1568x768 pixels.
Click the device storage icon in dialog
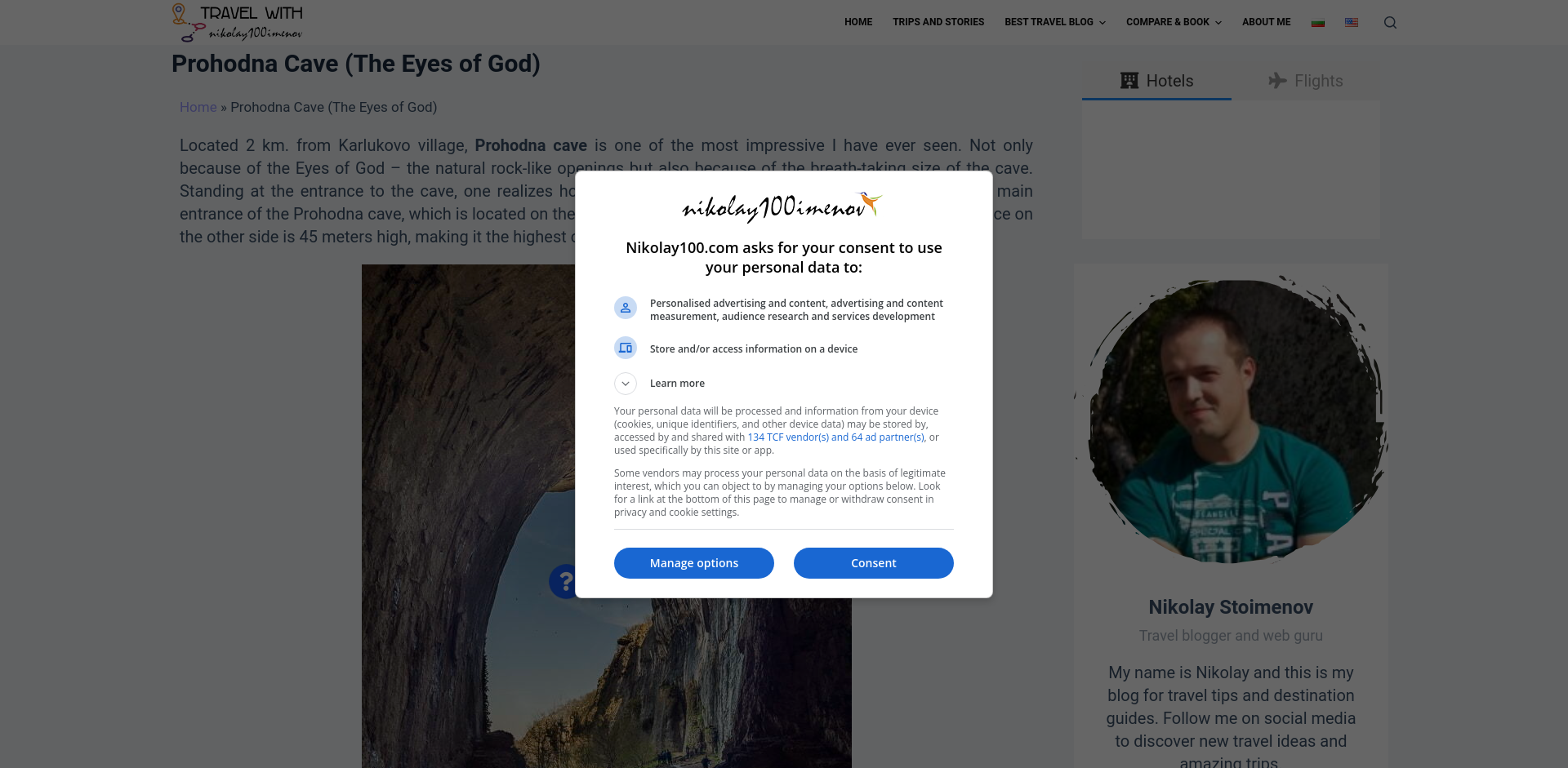coord(626,348)
